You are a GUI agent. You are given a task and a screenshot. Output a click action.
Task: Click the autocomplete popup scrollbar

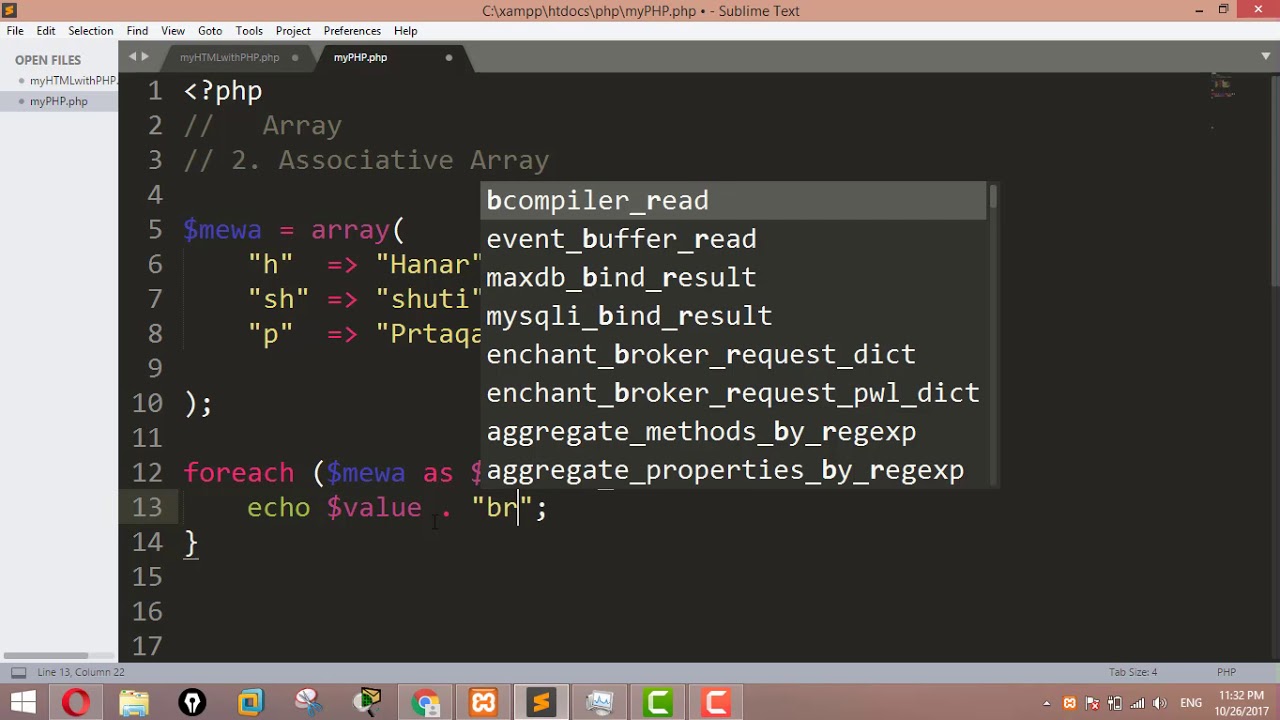click(x=993, y=197)
